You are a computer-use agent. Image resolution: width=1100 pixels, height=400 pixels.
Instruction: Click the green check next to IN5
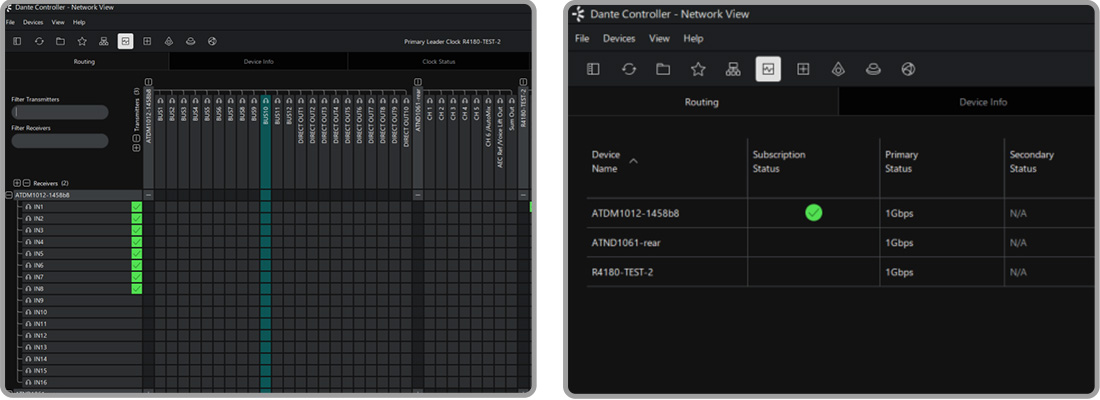click(137, 253)
